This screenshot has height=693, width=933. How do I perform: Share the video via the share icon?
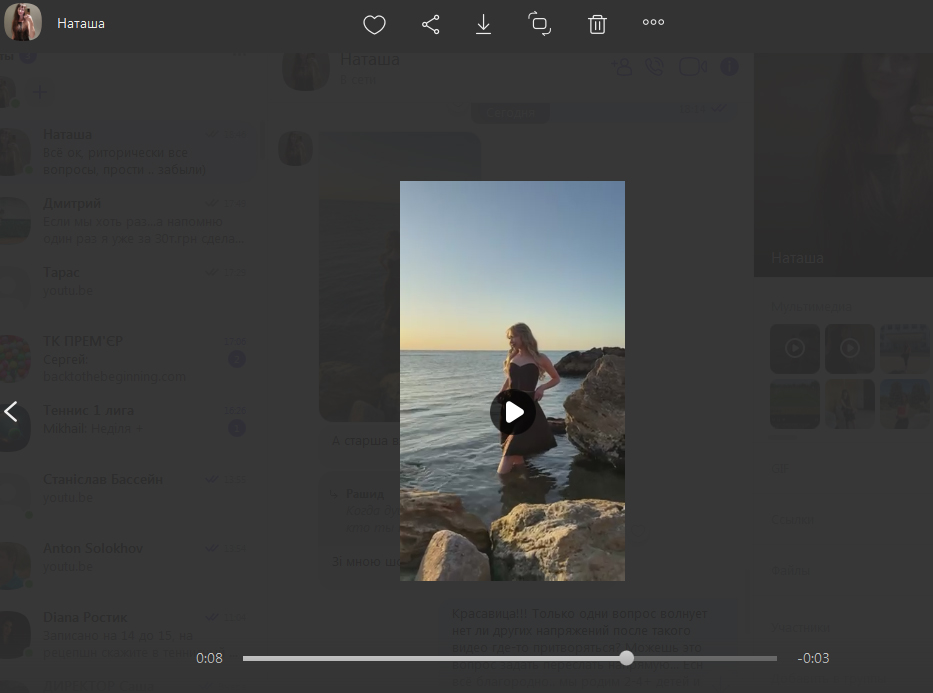(430, 24)
